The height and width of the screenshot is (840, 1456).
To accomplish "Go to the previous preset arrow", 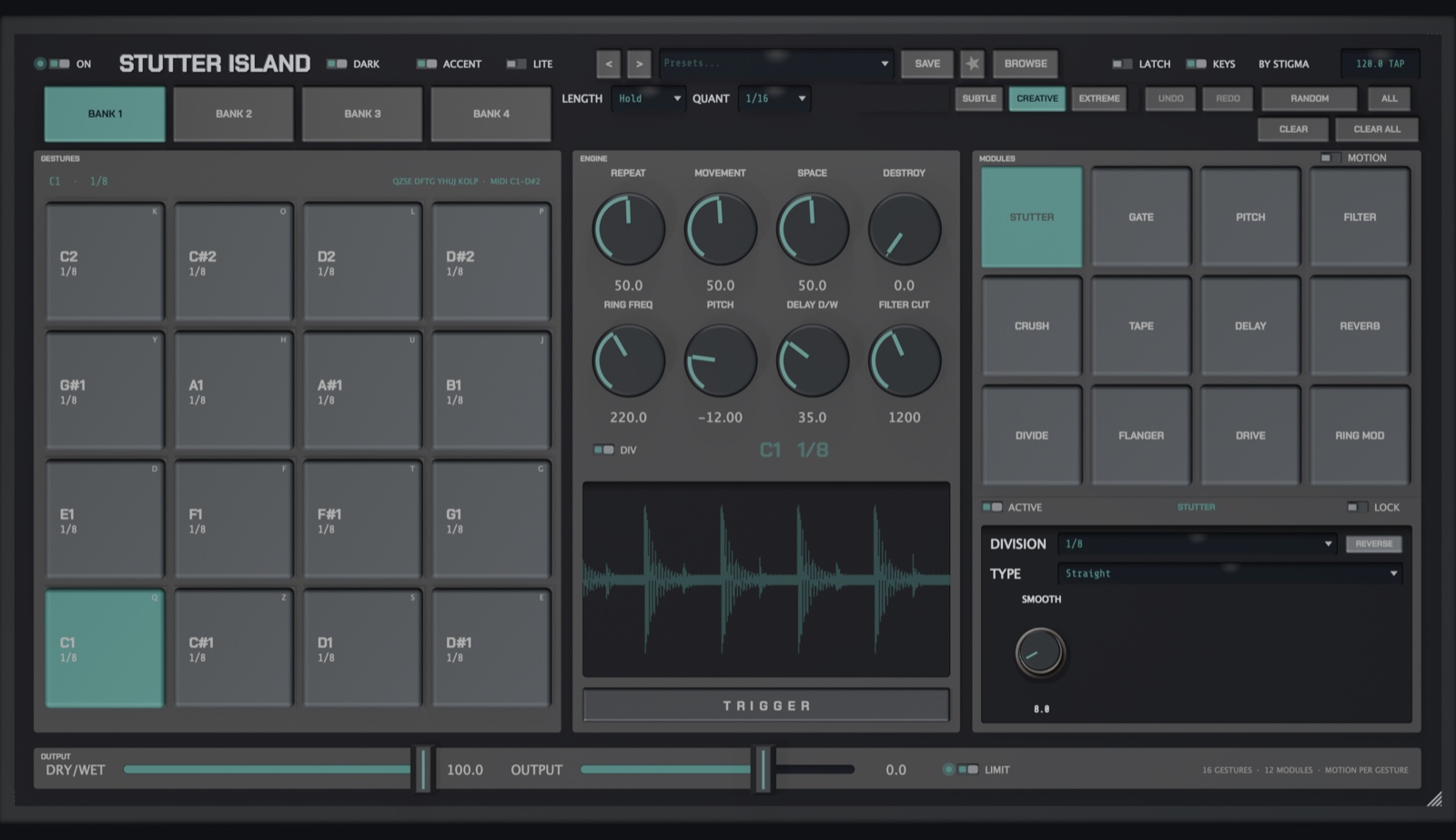I will point(609,64).
